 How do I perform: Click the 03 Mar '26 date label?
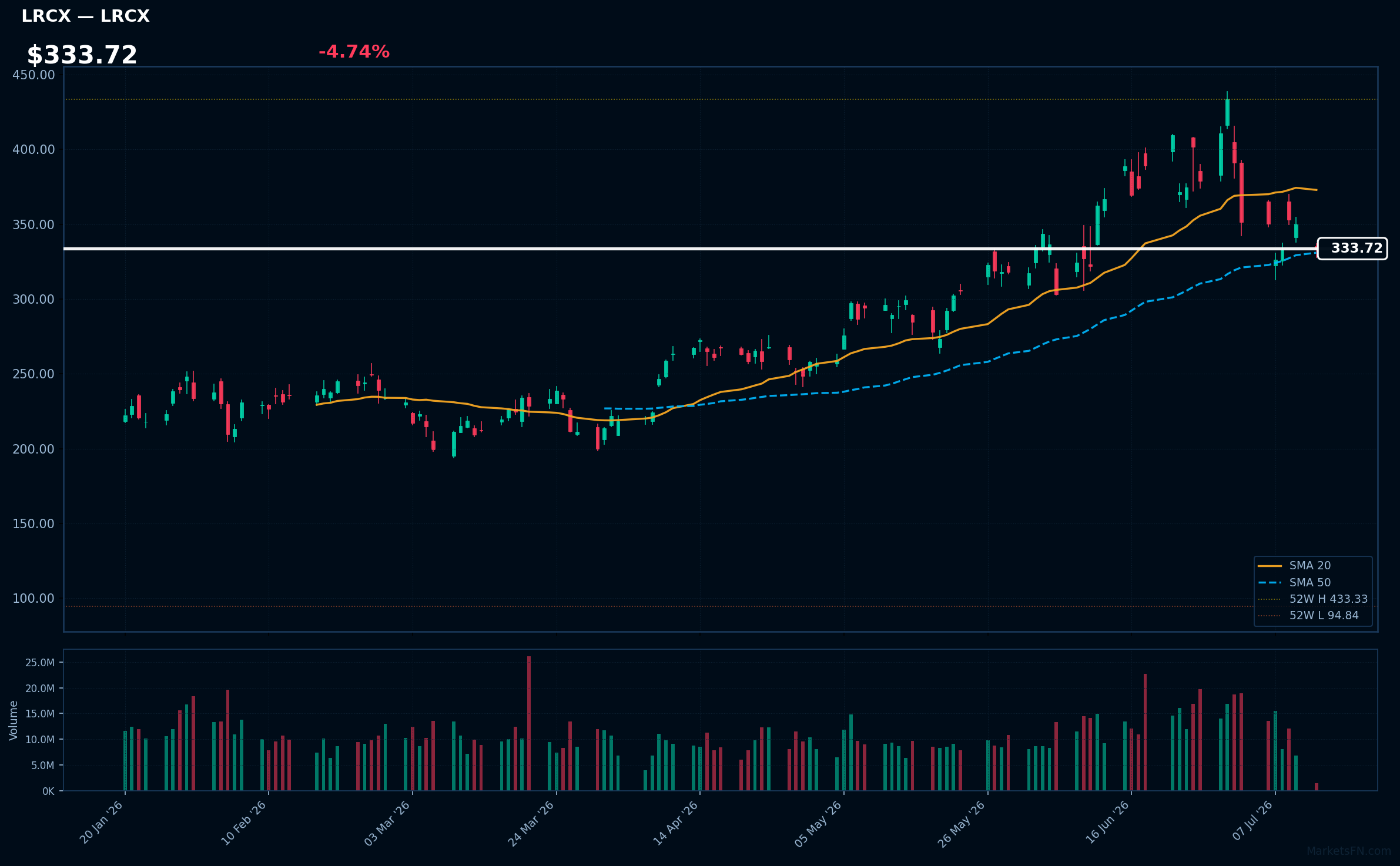pos(387,824)
